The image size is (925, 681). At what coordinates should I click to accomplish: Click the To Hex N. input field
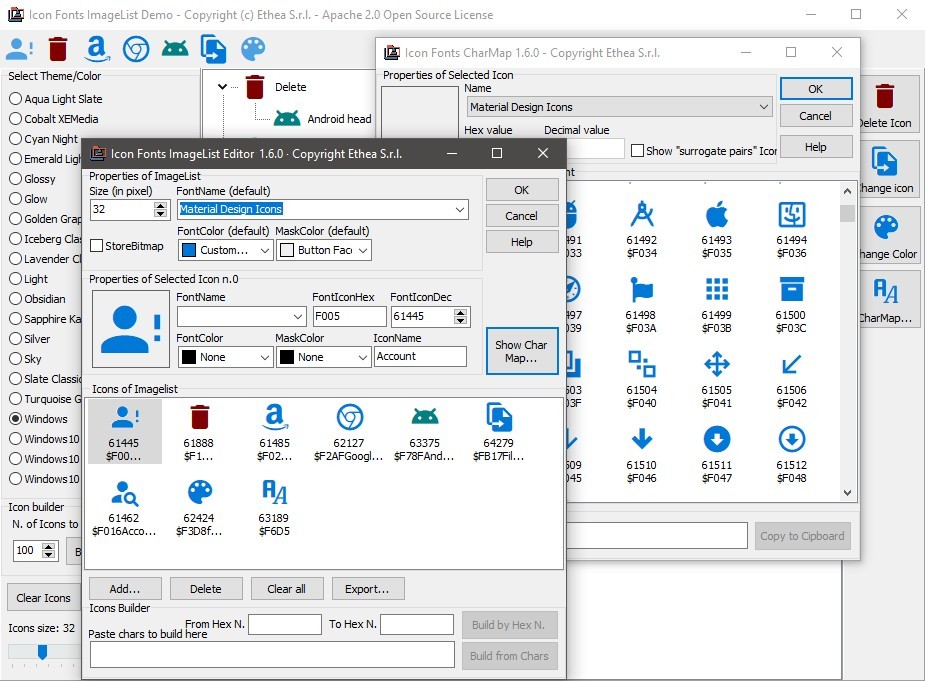[x=417, y=624]
